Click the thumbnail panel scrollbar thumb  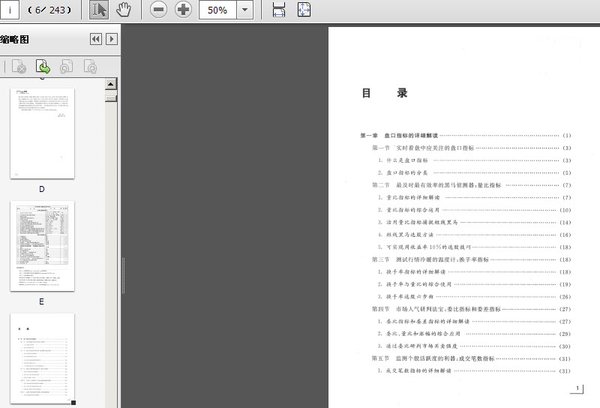click(x=111, y=97)
